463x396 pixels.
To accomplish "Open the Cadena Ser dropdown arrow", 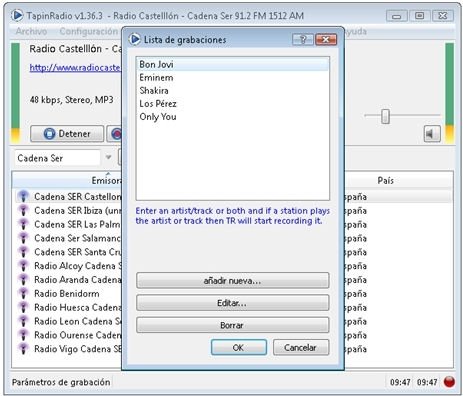I will [x=108, y=157].
